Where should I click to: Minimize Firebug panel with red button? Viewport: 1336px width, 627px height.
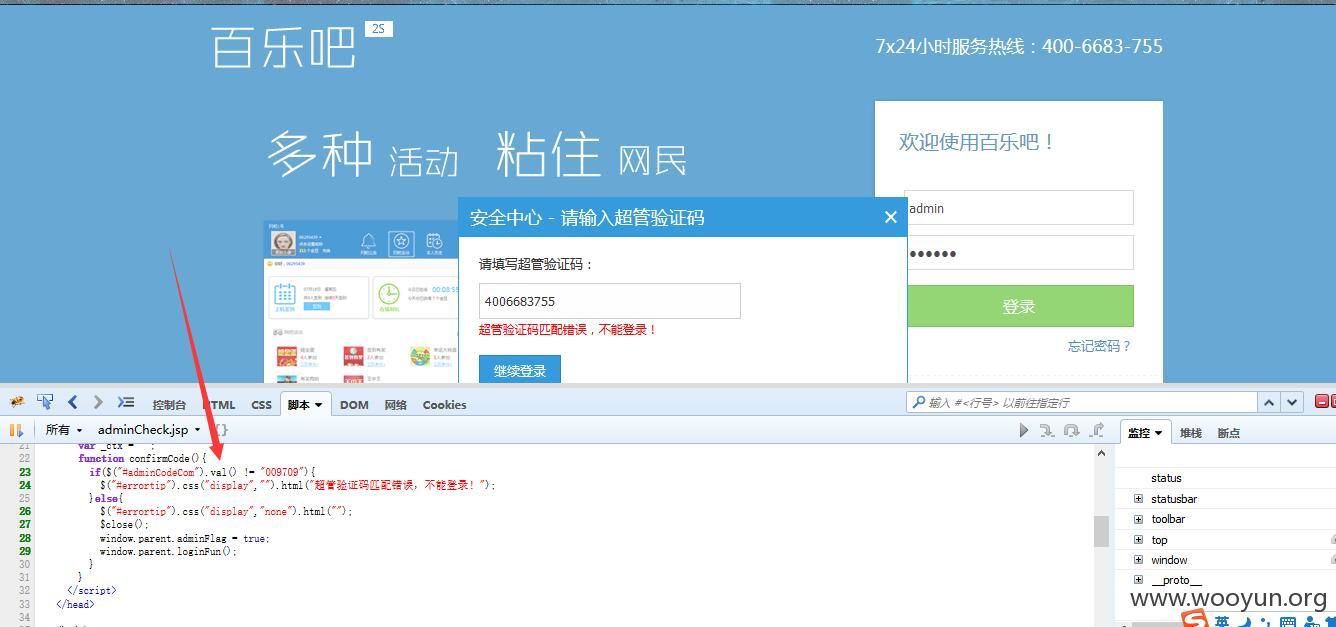[1322, 401]
